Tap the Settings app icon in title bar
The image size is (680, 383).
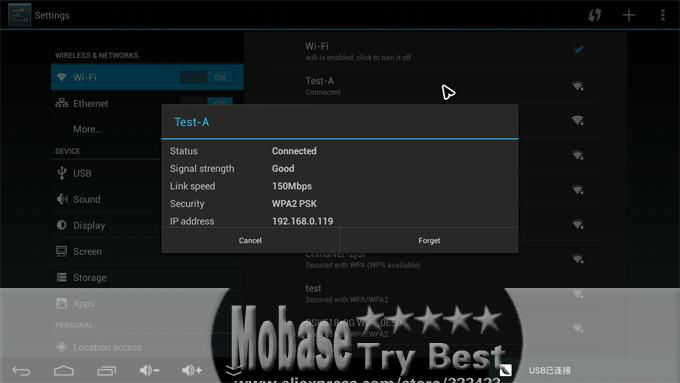pos(20,15)
